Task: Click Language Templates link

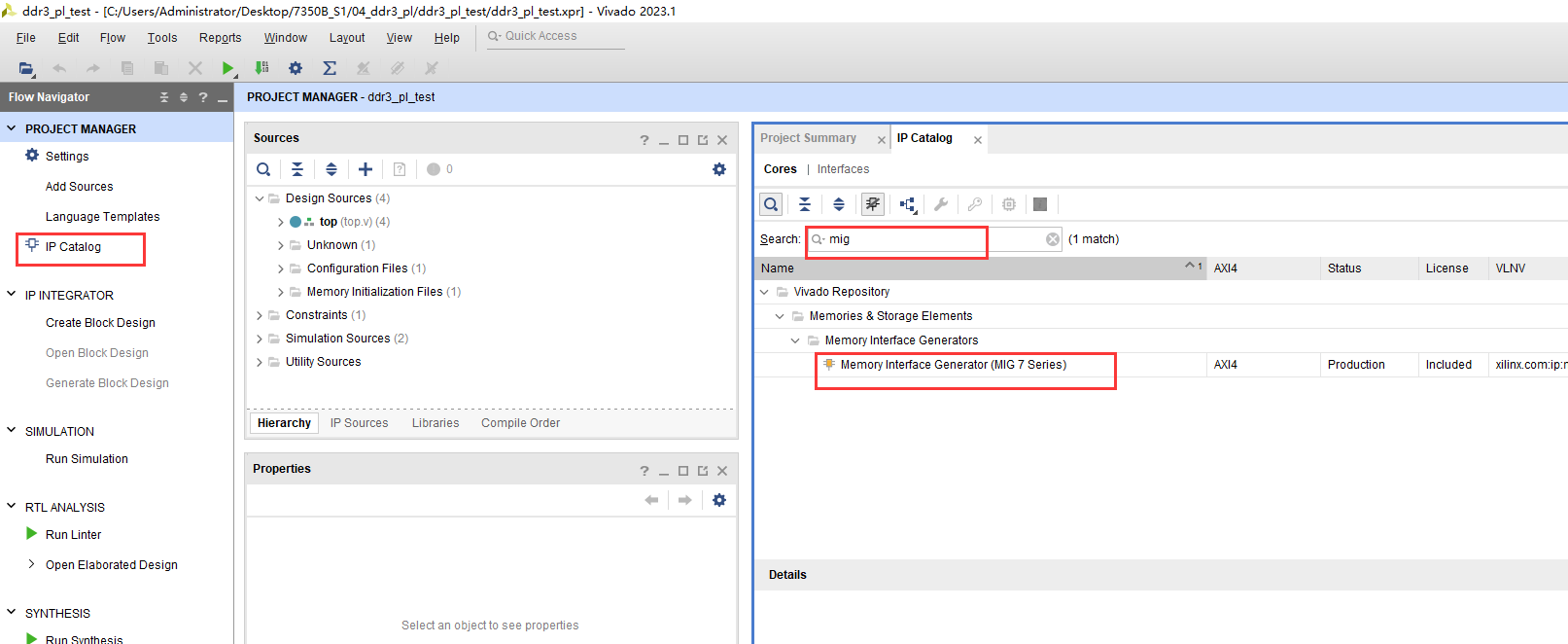Action: [102, 217]
